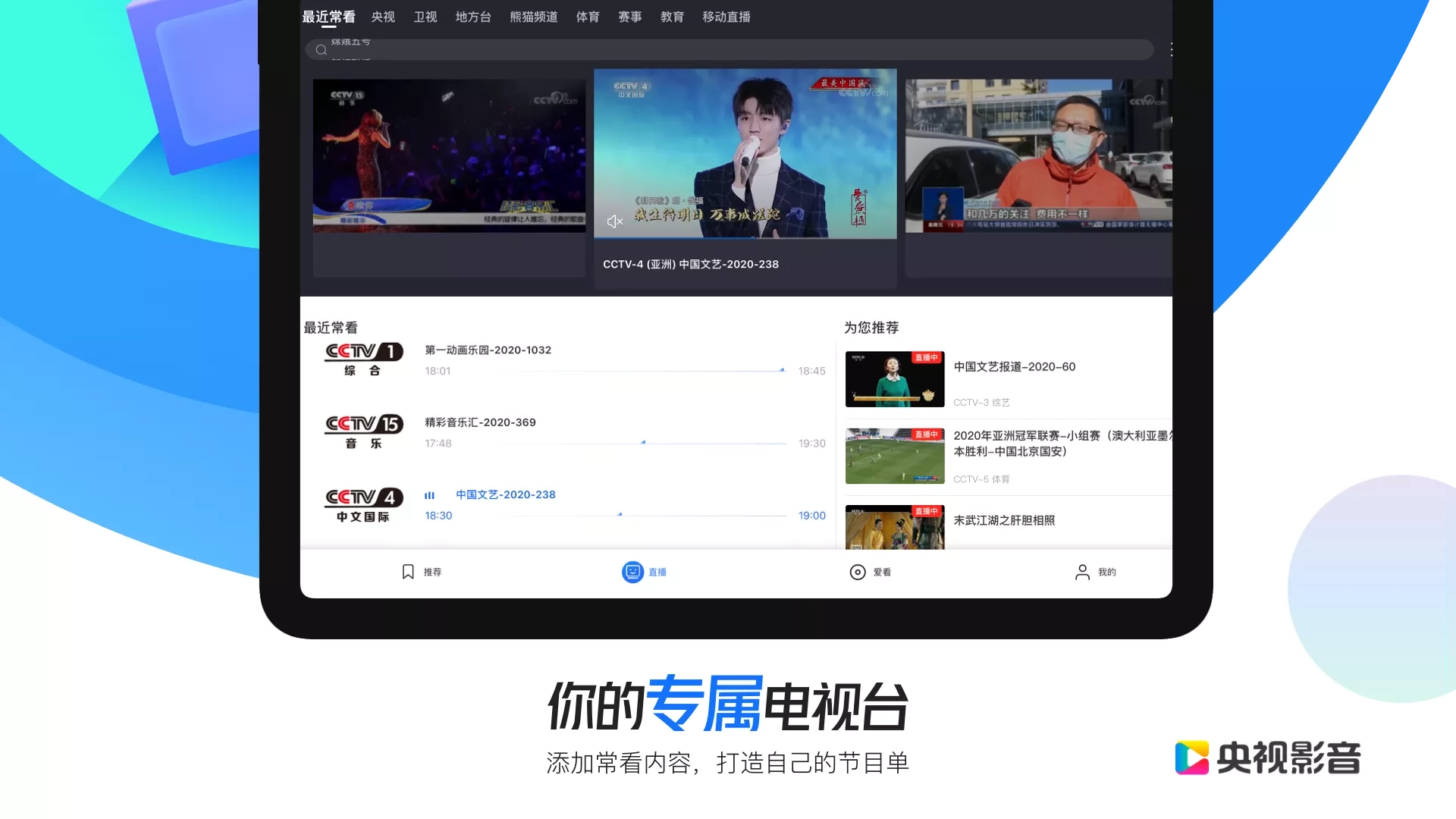1456x819 pixels.
Task: Open program 中国文艺-2020-238 in list
Action: click(x=506, y=494)
